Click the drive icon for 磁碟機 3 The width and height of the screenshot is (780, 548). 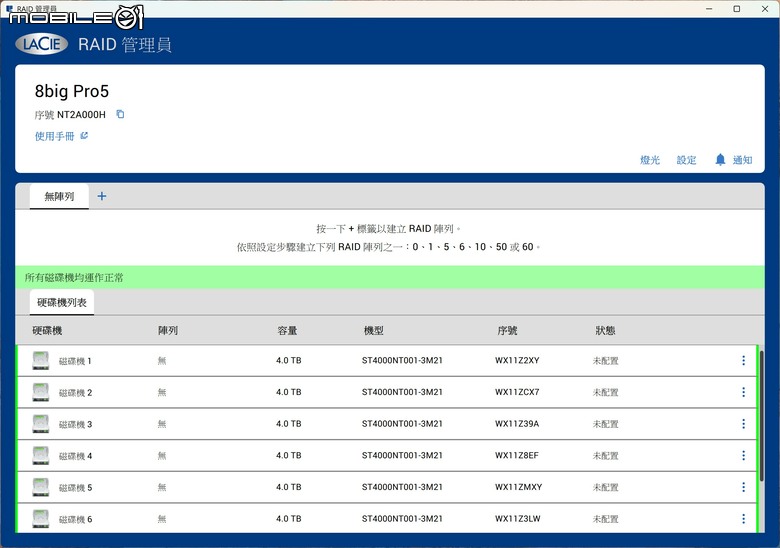[x=41, y=424]
